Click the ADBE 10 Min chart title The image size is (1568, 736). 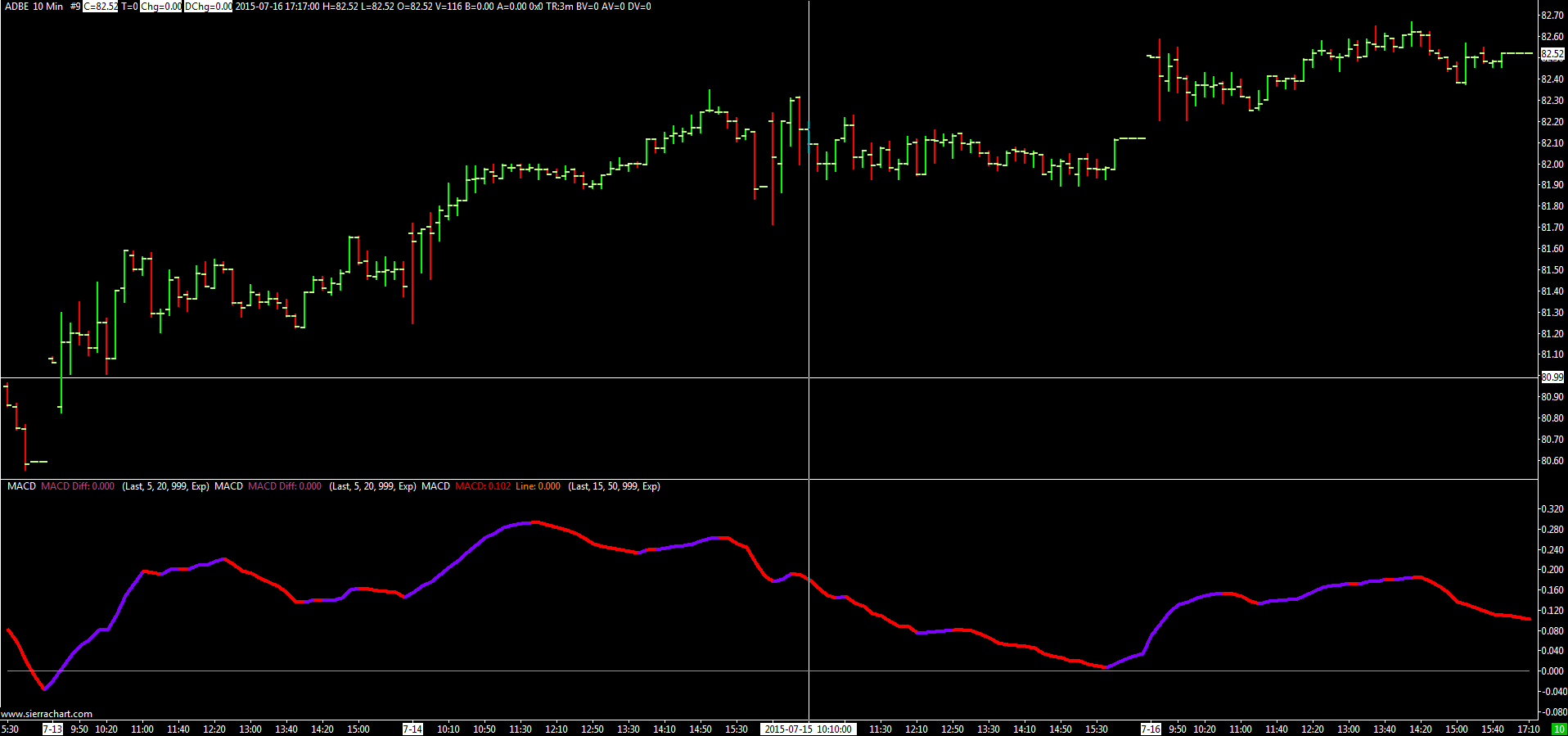coord(34,7)
